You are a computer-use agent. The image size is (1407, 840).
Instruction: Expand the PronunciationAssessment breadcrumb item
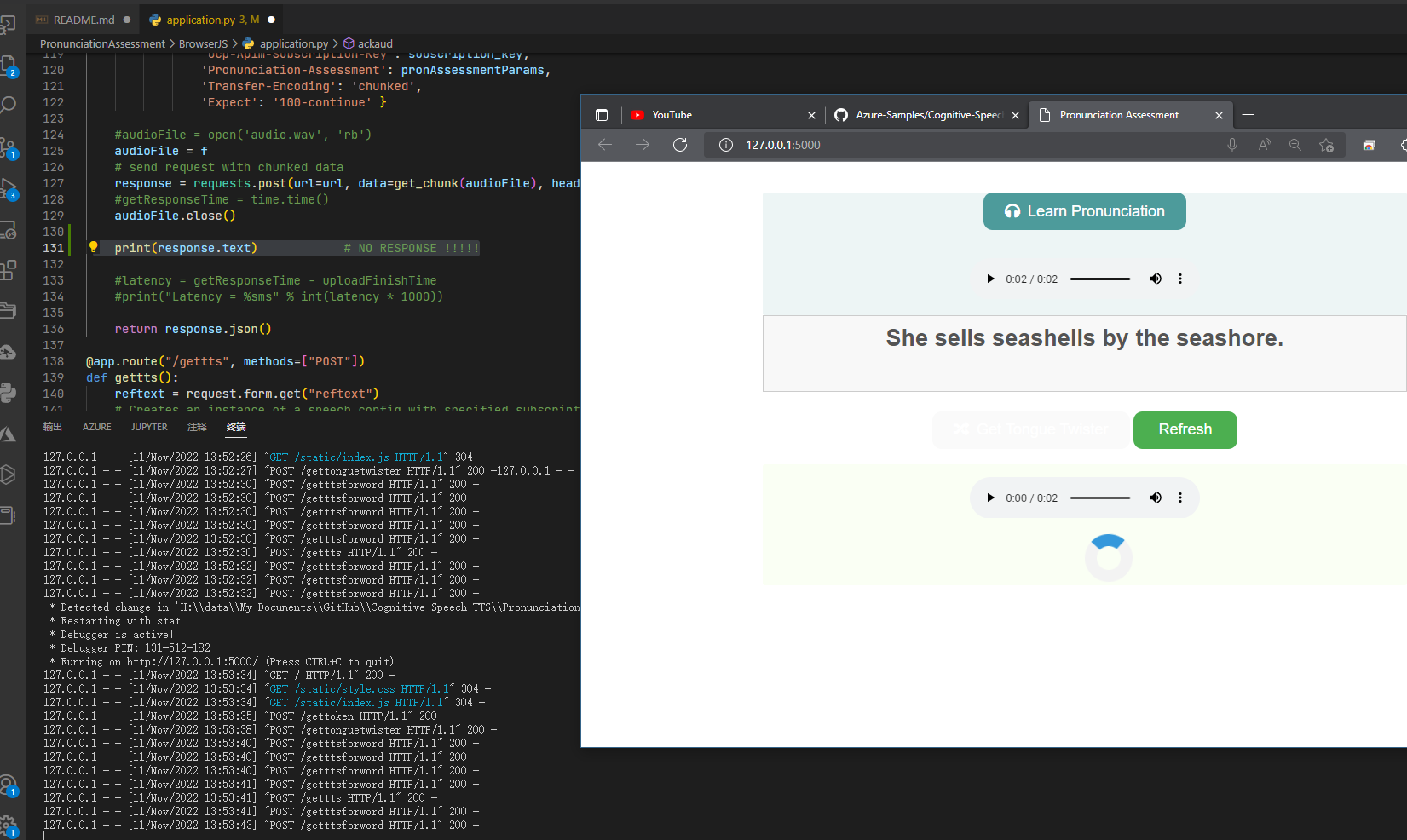[101, 43]
